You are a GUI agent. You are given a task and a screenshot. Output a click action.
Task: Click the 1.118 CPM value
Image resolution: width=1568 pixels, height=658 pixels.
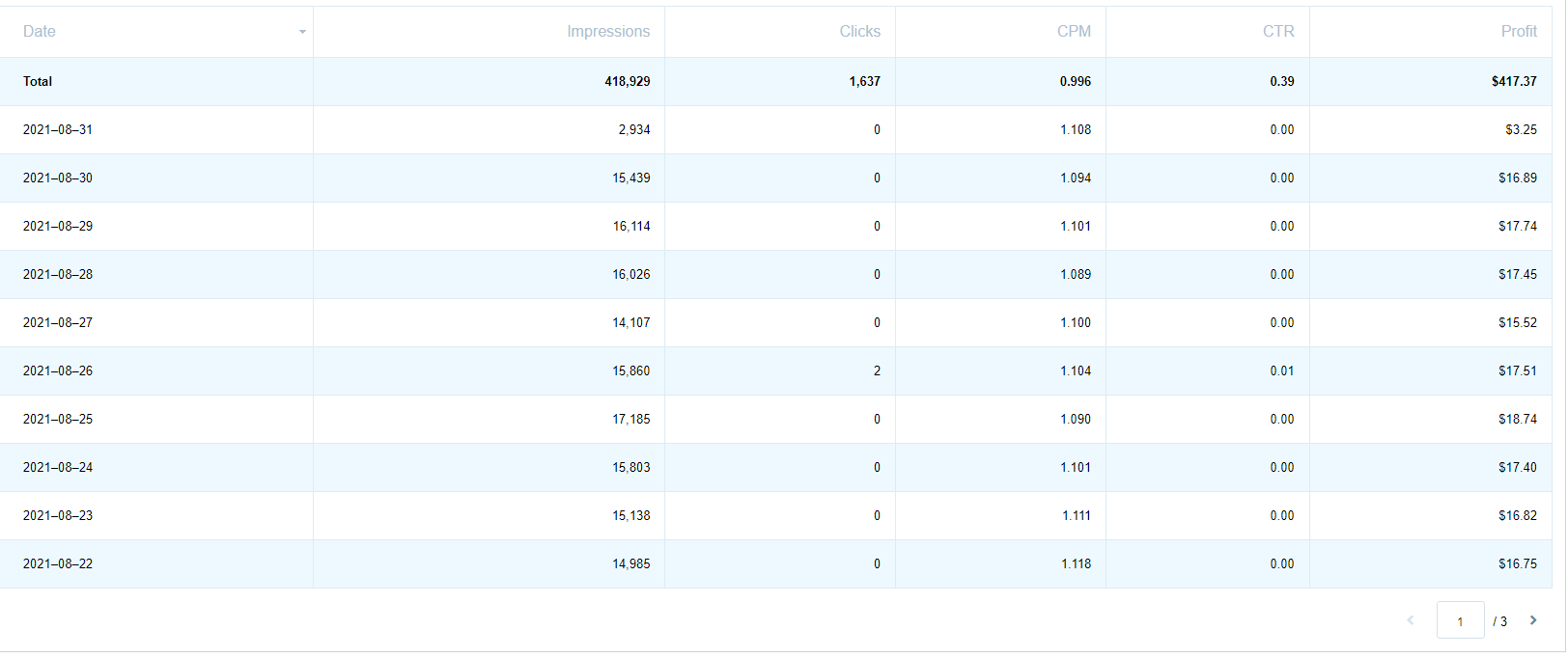click(x=1076, y=564)
